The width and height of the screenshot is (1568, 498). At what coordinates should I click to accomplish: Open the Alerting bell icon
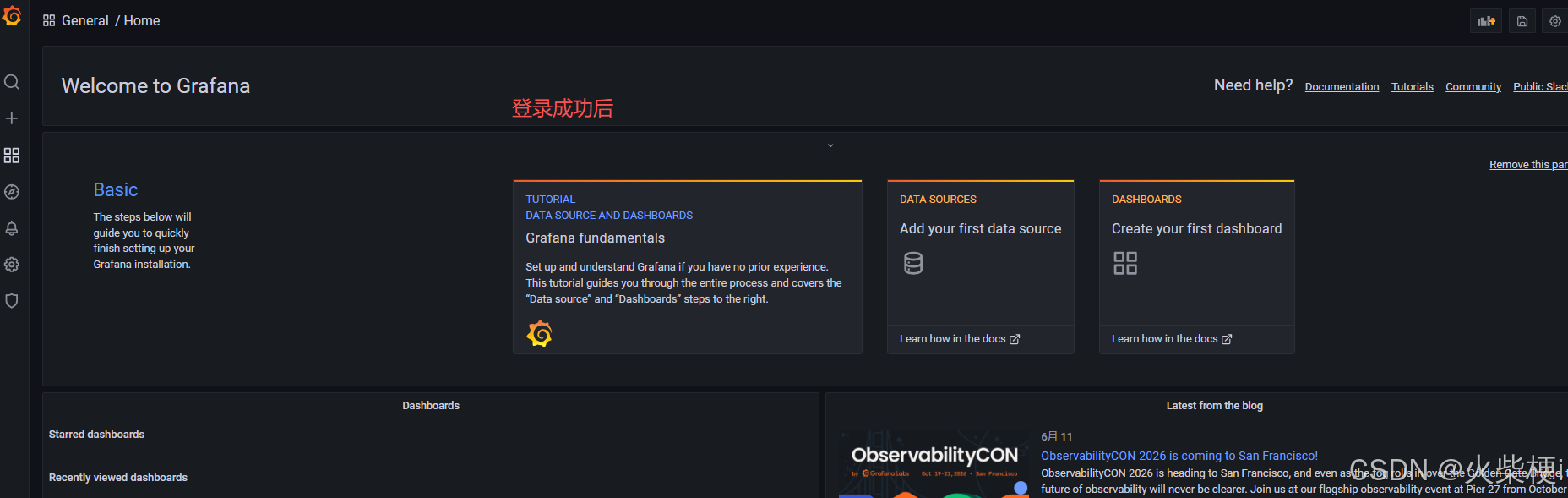coord(12,228)
